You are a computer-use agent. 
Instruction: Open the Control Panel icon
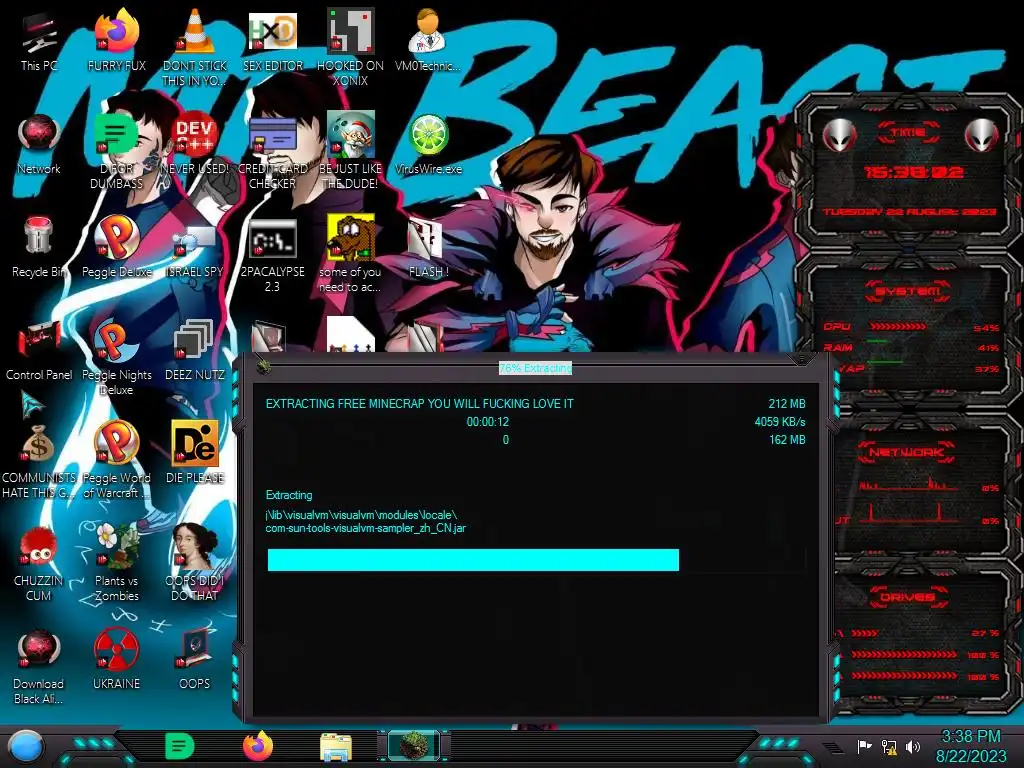point(39,351)
